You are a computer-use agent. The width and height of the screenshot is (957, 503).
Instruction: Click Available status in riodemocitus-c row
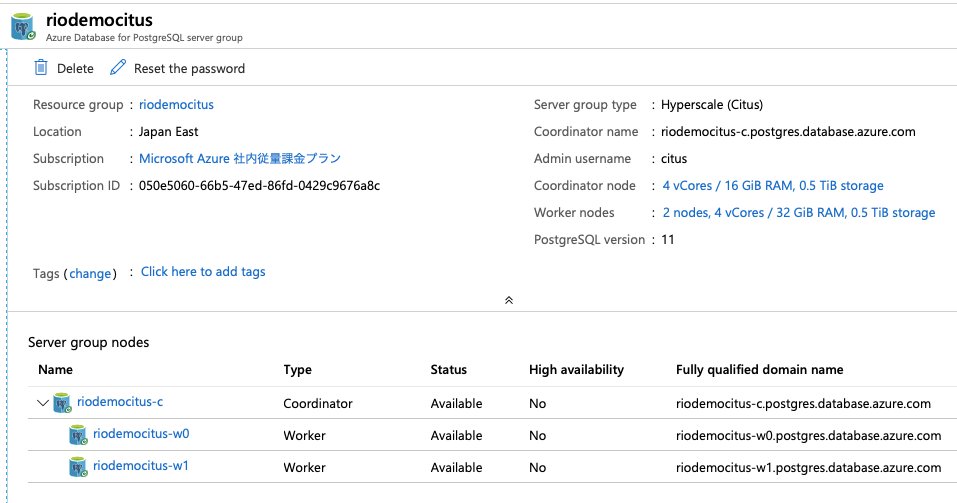[x=457, y=403]
